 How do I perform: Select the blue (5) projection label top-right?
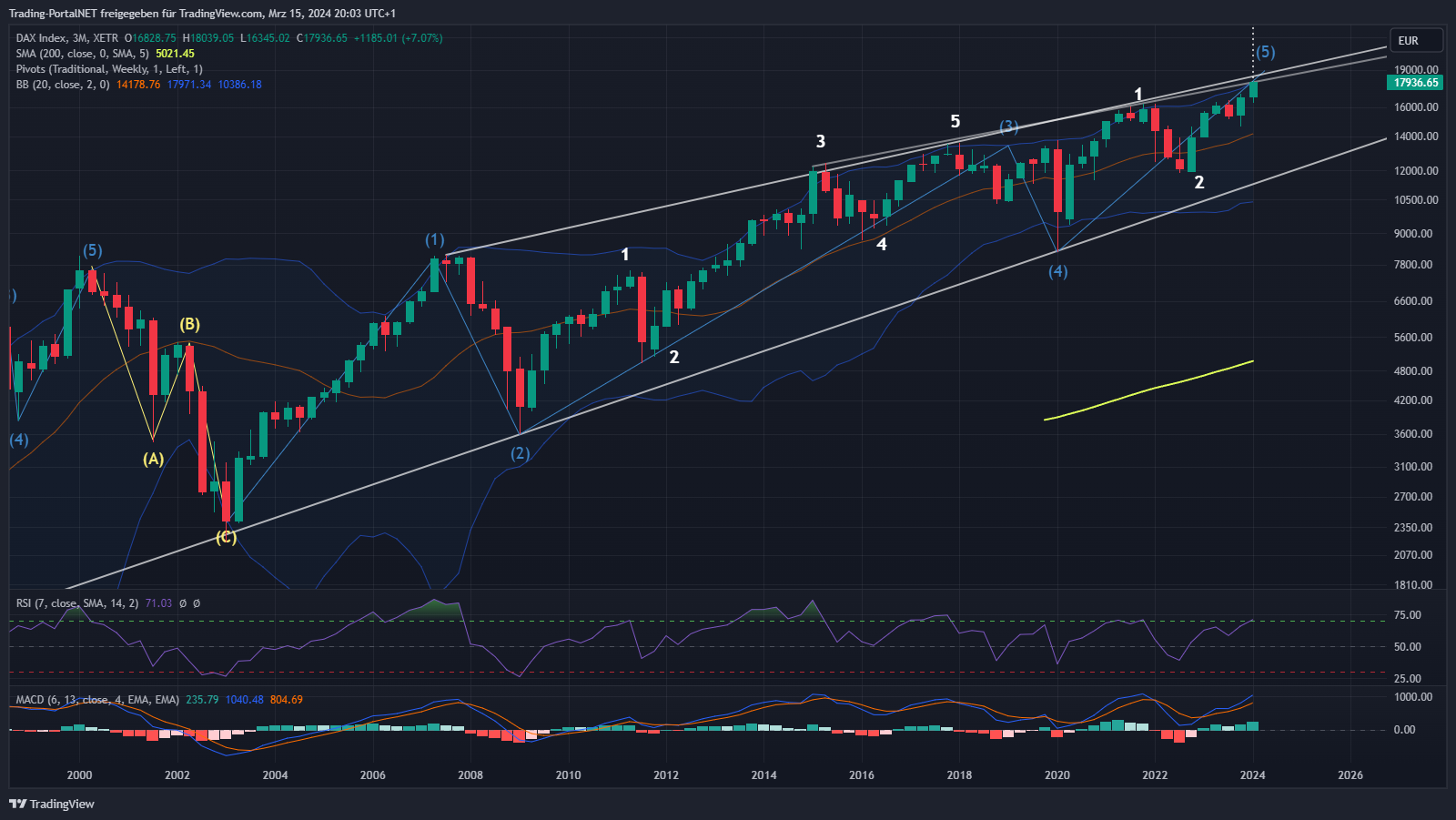[1265, 52]
